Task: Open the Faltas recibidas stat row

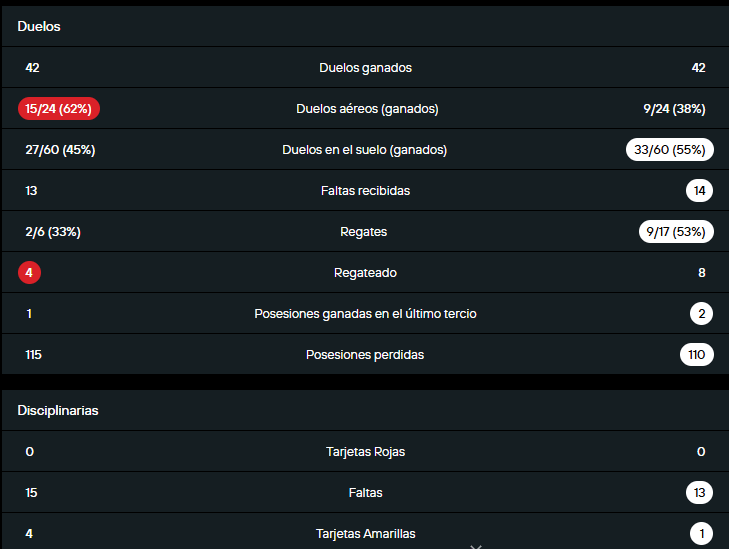Action: pyautogui.click(x=365, y=190)
